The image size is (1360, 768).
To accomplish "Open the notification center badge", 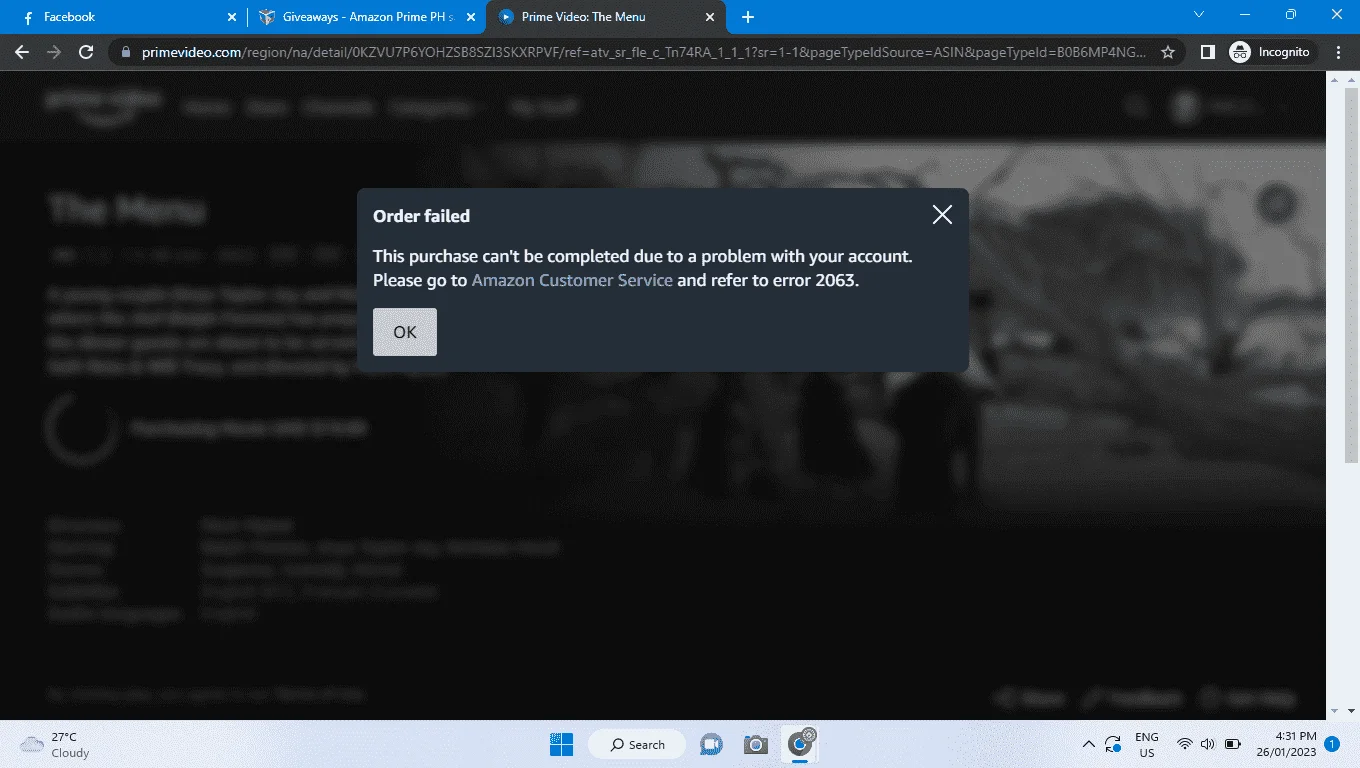I will pos(1332,744).
